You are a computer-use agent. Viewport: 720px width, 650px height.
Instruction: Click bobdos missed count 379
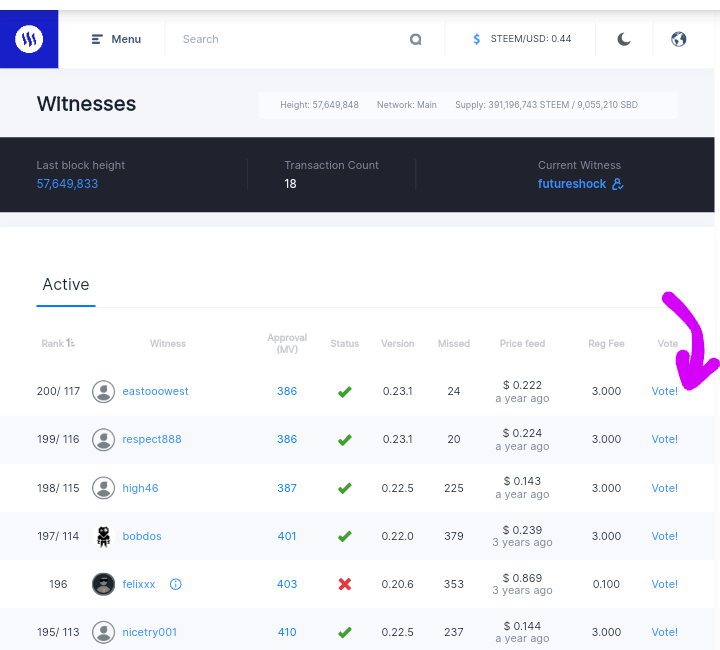454,536
